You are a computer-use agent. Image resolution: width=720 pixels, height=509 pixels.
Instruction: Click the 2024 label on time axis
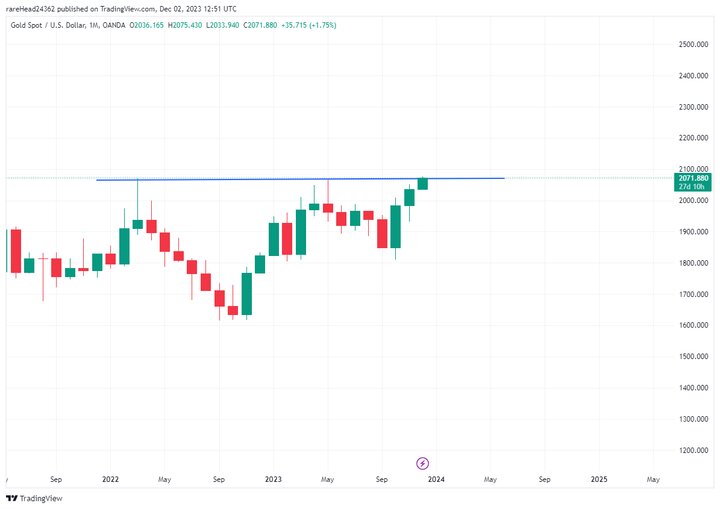click(436, 480)
